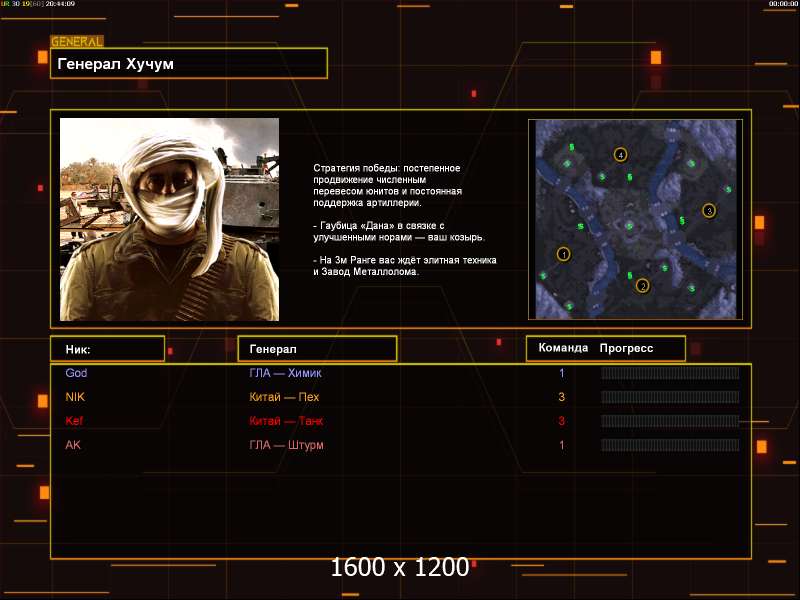Click start position 2 marker on minimap
This screenshot has width=800, height=600.
[643, 285]
